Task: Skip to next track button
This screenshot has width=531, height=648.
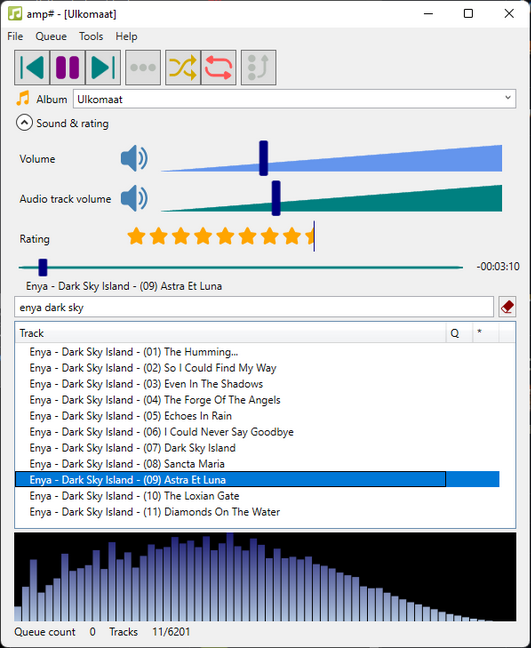Action: pyautogui.click(x=103, y=67)
